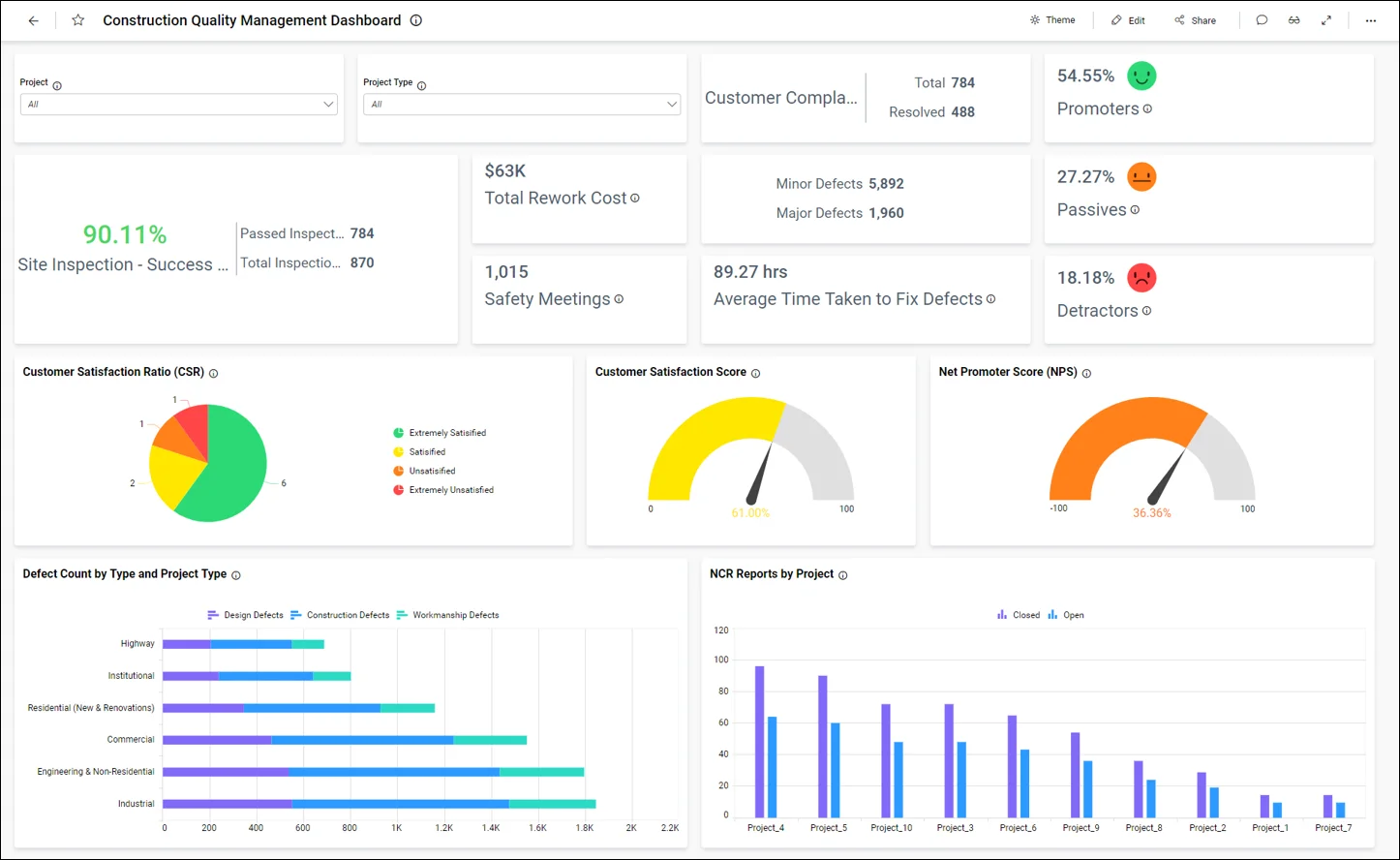This screenshot has width=1400, height=860.
Task: Toggle the Design Defects legend series
Action: click(x=246, y=615)
